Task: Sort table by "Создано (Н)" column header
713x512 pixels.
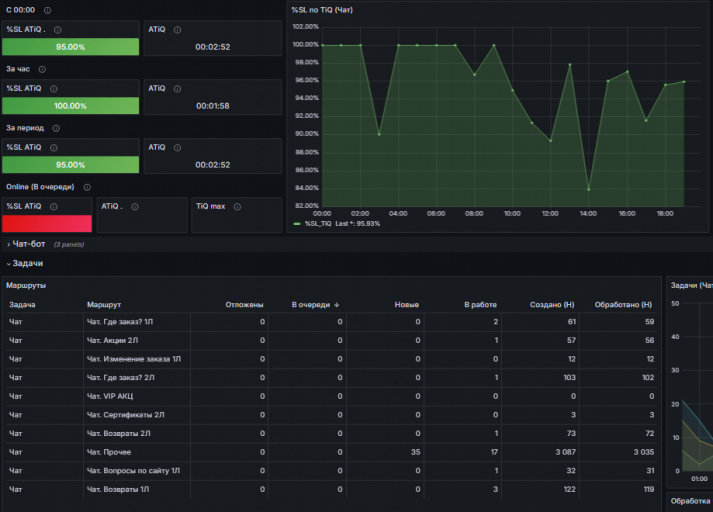Action: tap(552, 304)
